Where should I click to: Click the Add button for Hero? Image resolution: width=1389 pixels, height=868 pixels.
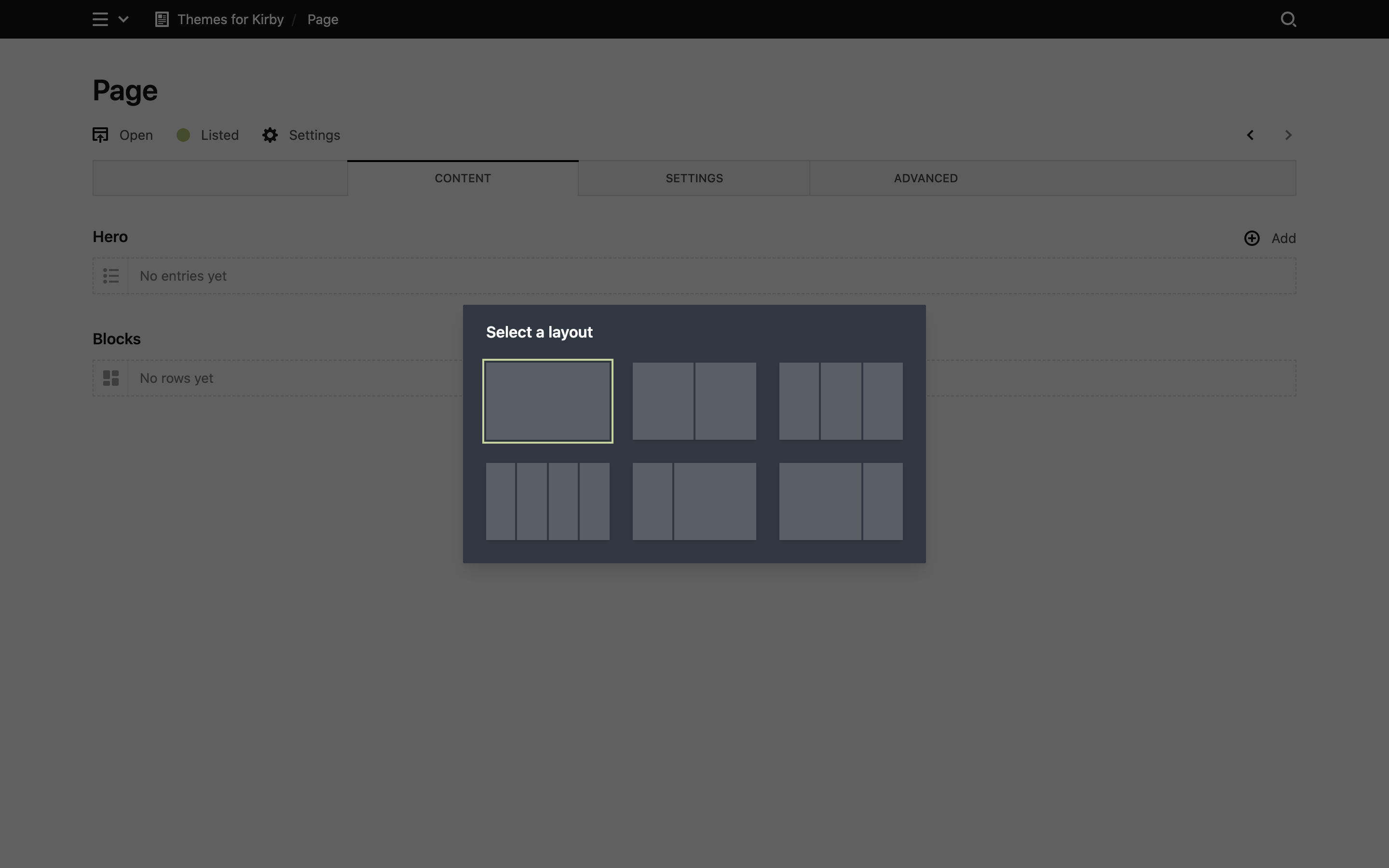1283,238
